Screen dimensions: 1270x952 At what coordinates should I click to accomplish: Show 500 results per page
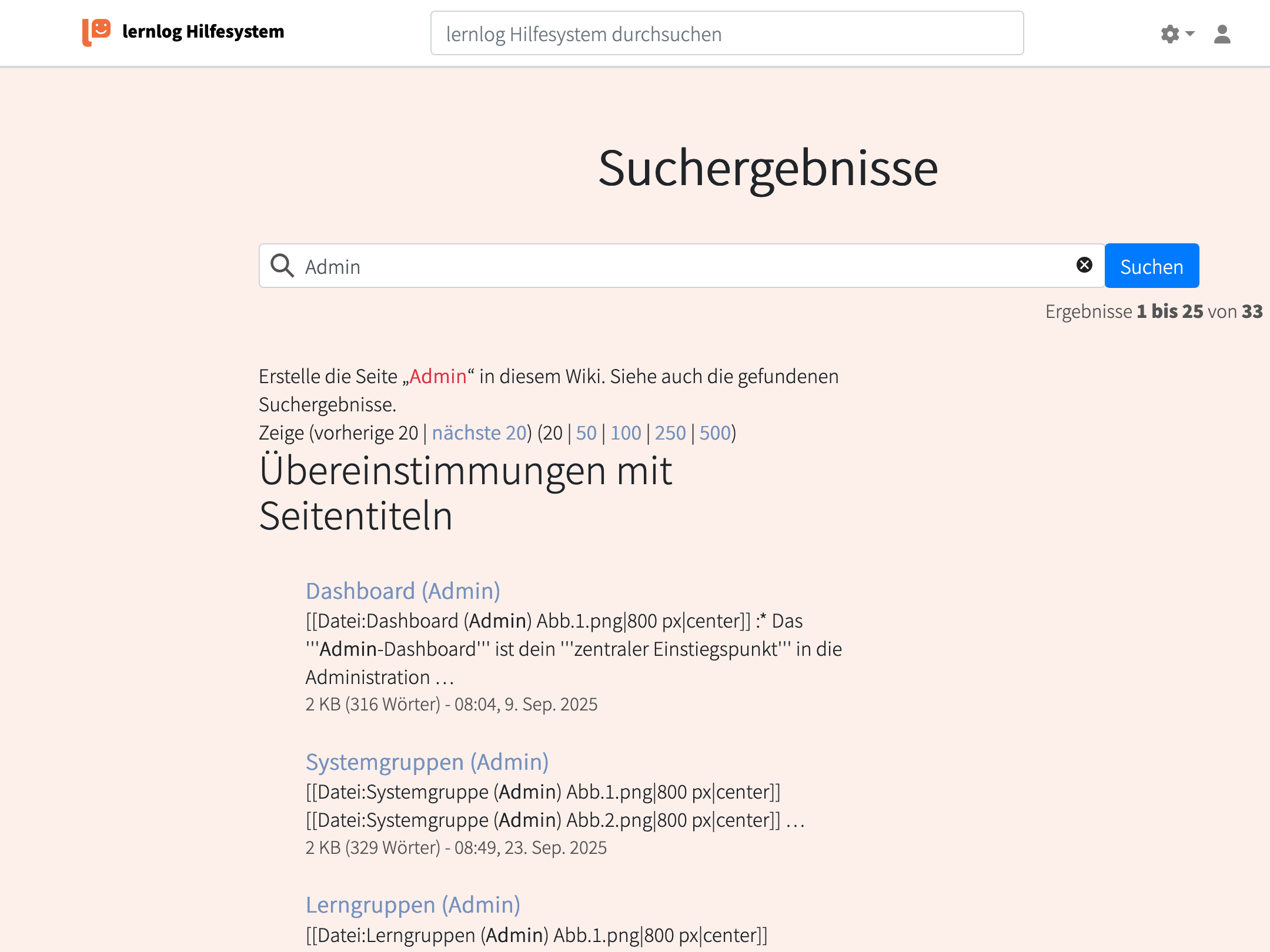click(715, 433)
